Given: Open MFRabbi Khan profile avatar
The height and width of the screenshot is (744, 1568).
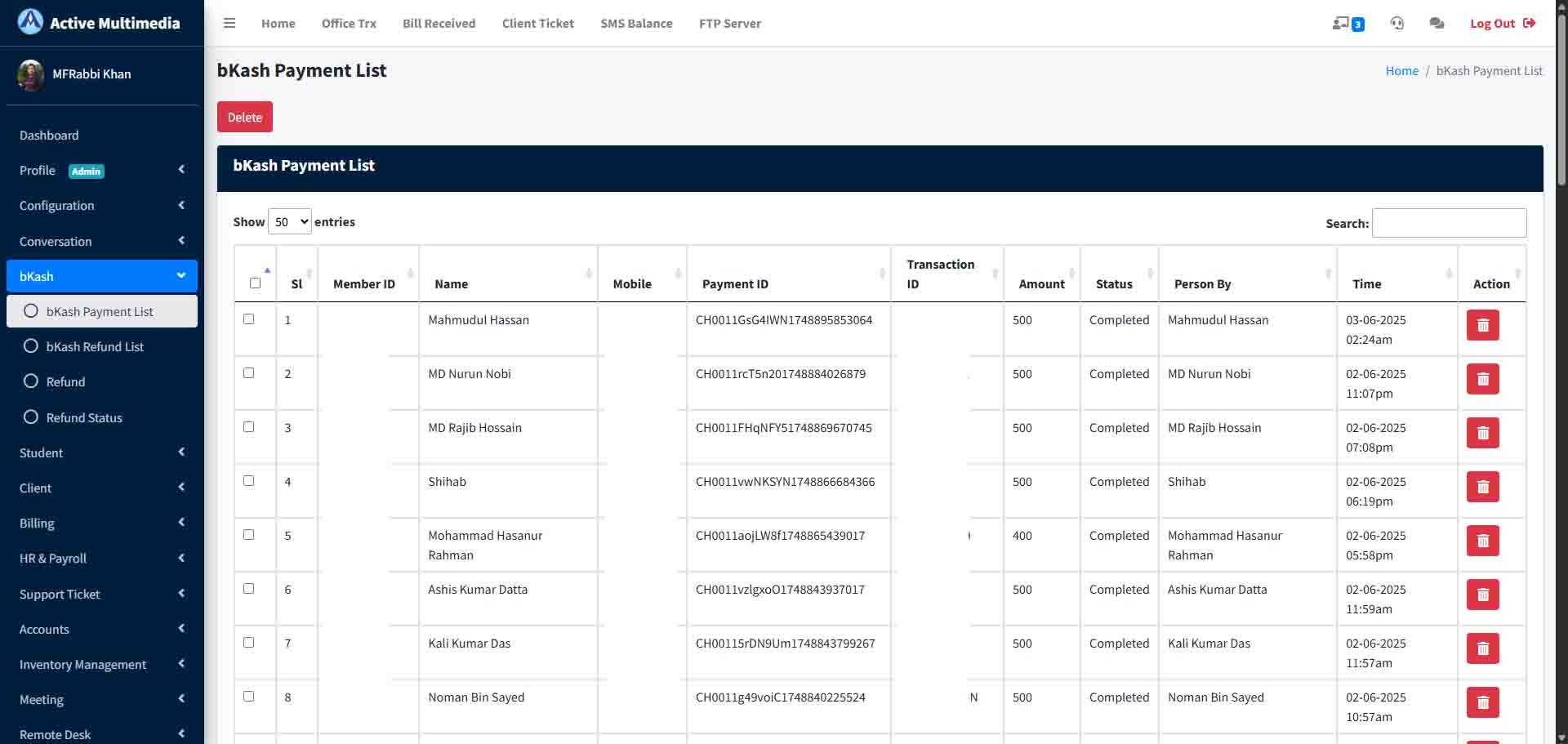Looking at the screenshot, I should pos(30,74).
